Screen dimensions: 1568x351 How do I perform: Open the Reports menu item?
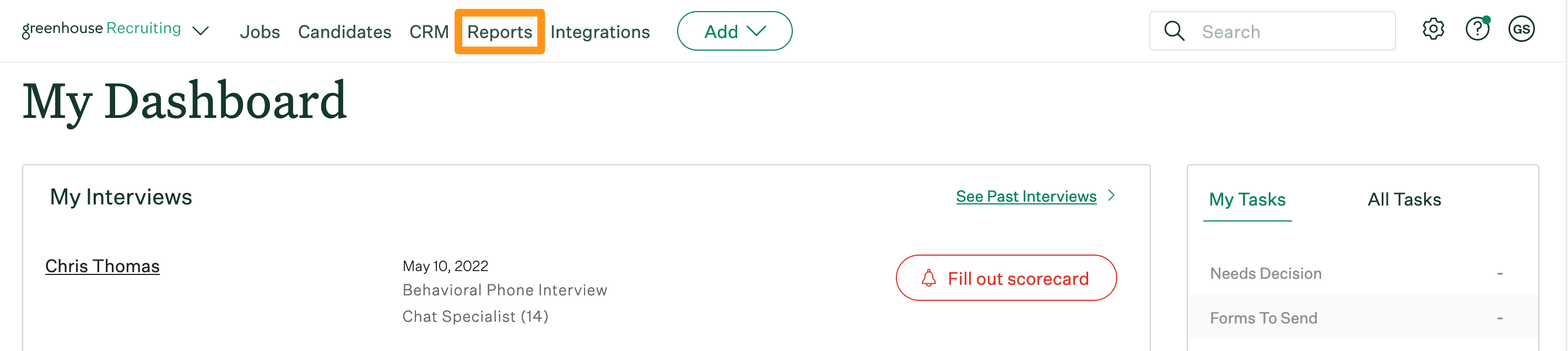tap(499, 33)
